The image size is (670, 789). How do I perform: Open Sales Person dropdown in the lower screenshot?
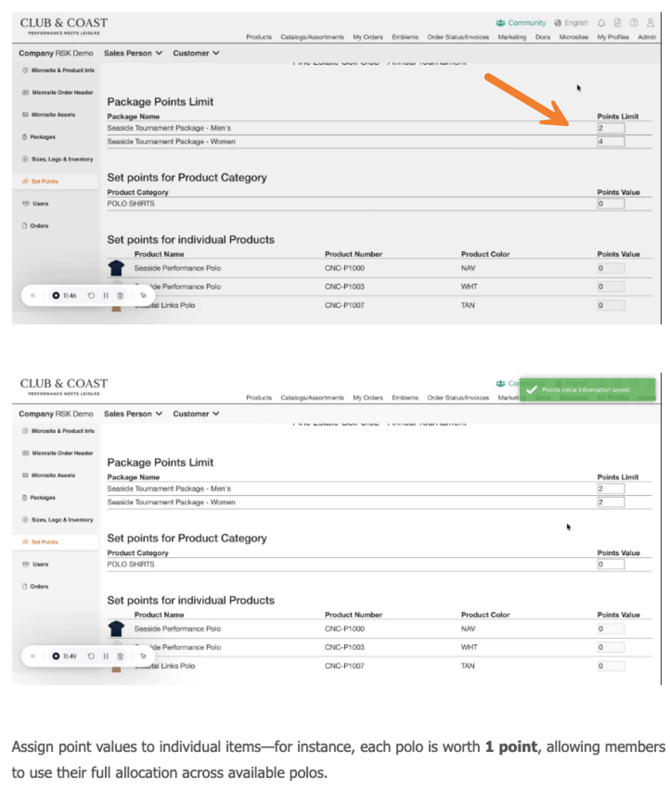coord(133,413)
